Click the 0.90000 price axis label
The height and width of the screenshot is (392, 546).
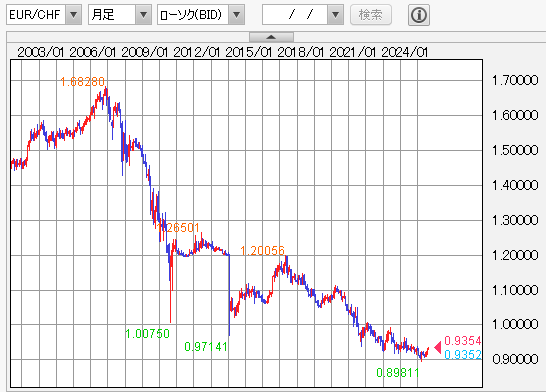(x=515, y=359)
